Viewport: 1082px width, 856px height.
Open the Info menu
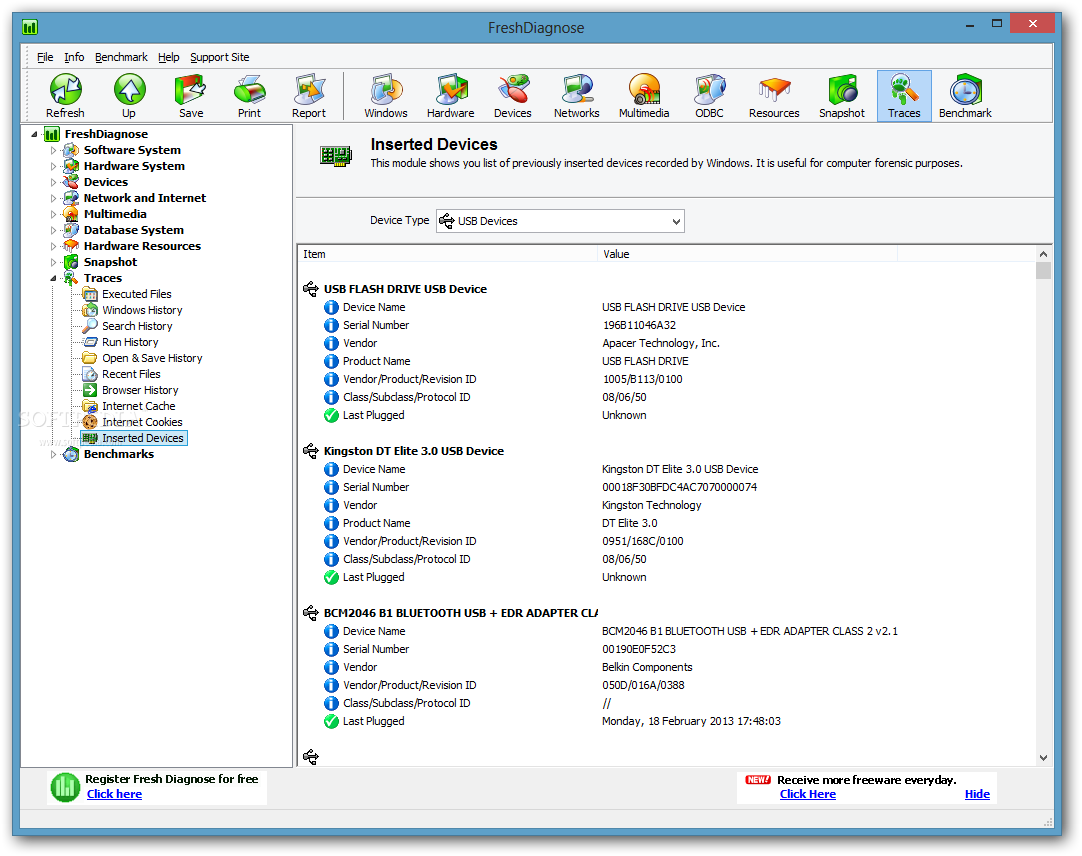click(x=74, y=57)
